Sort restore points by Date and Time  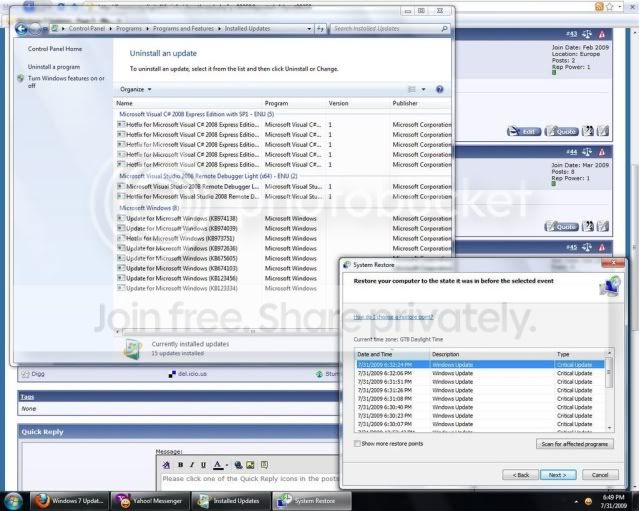[392, 354]
